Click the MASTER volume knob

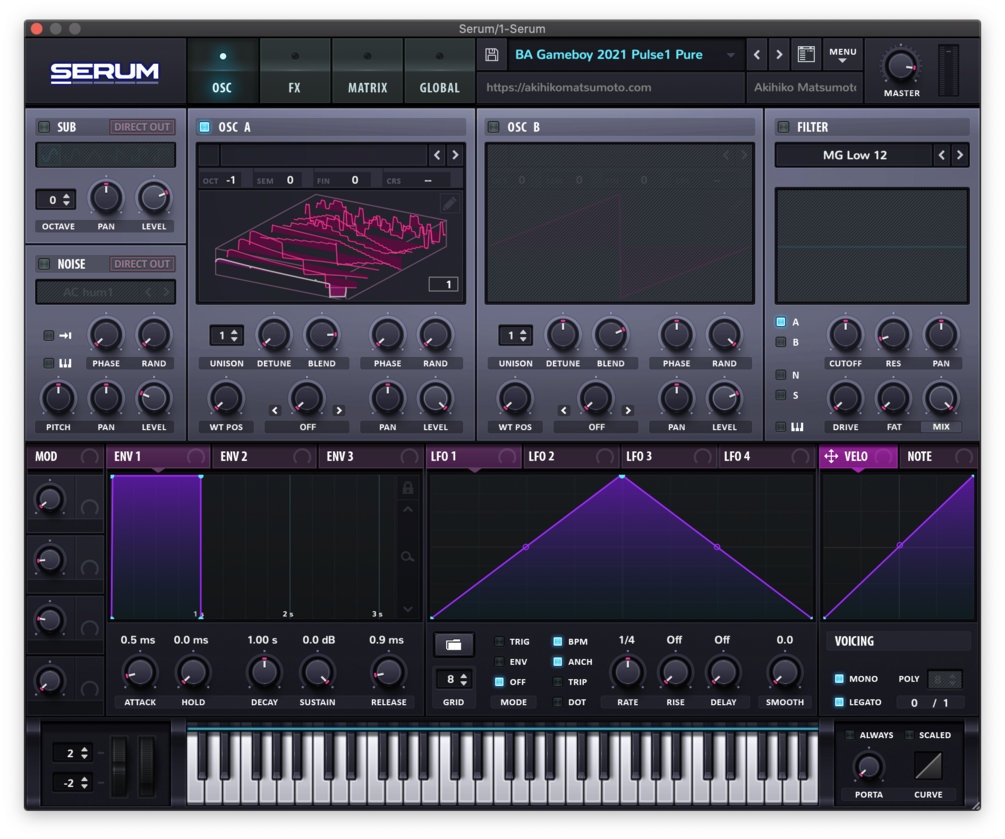(x=901, y=67)
